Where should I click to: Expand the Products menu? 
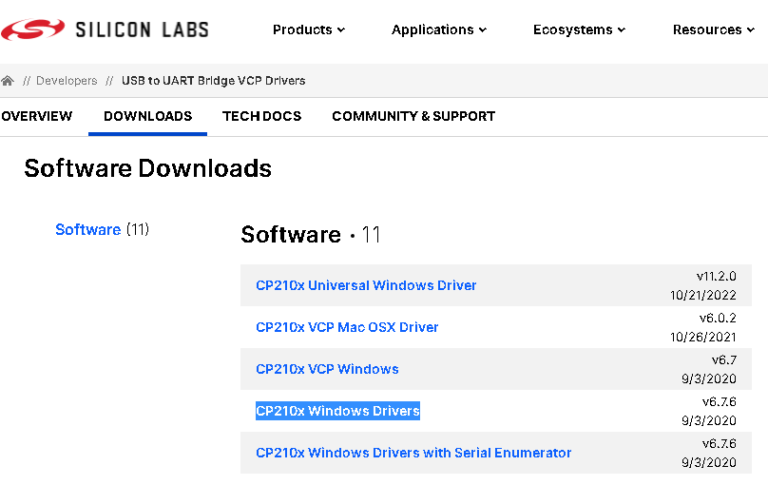309,30
